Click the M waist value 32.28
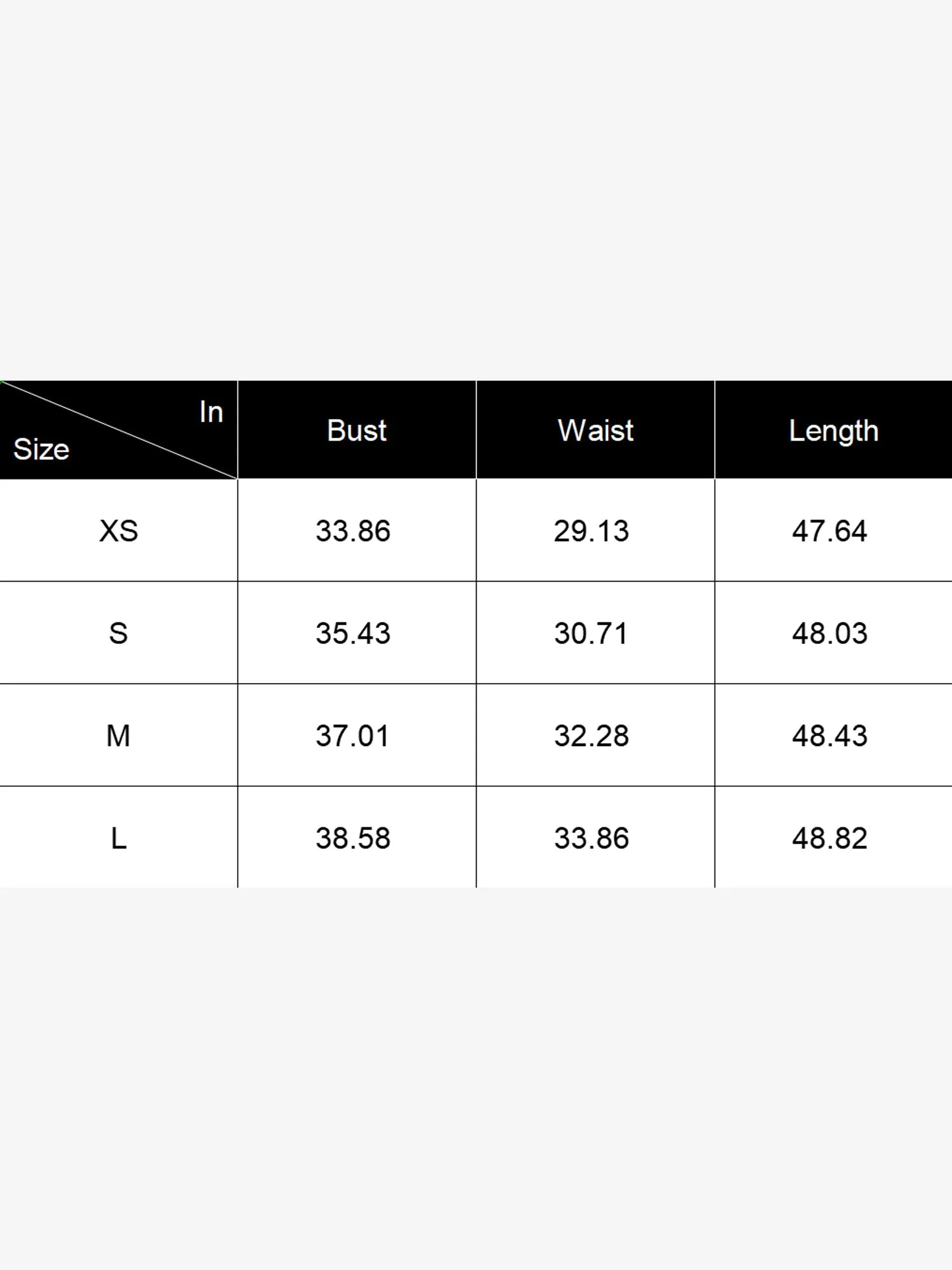Screen dimensions: 952x1270 click(x=591, y=736)
